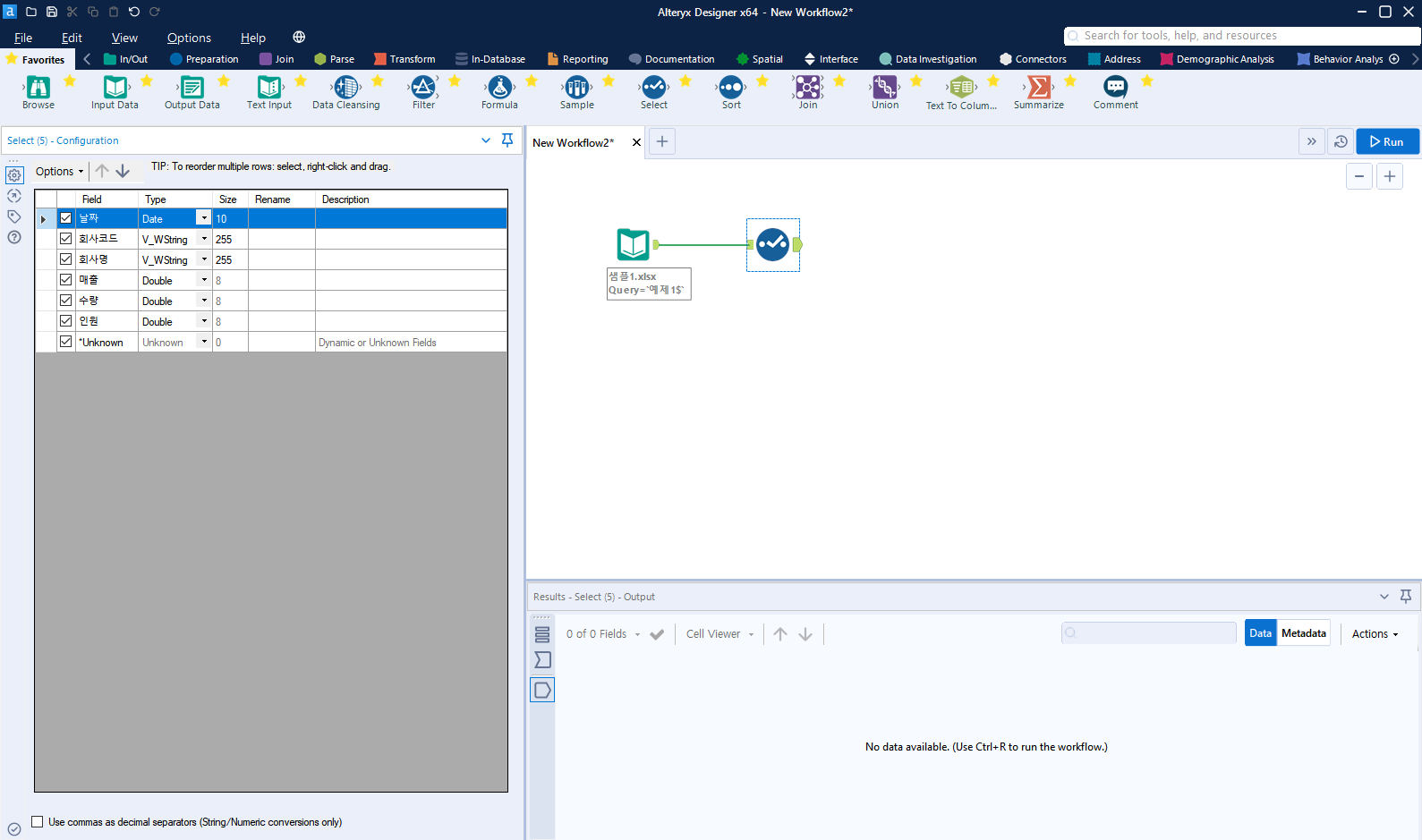Open the workflow history icon

[x=1341, y=141]
